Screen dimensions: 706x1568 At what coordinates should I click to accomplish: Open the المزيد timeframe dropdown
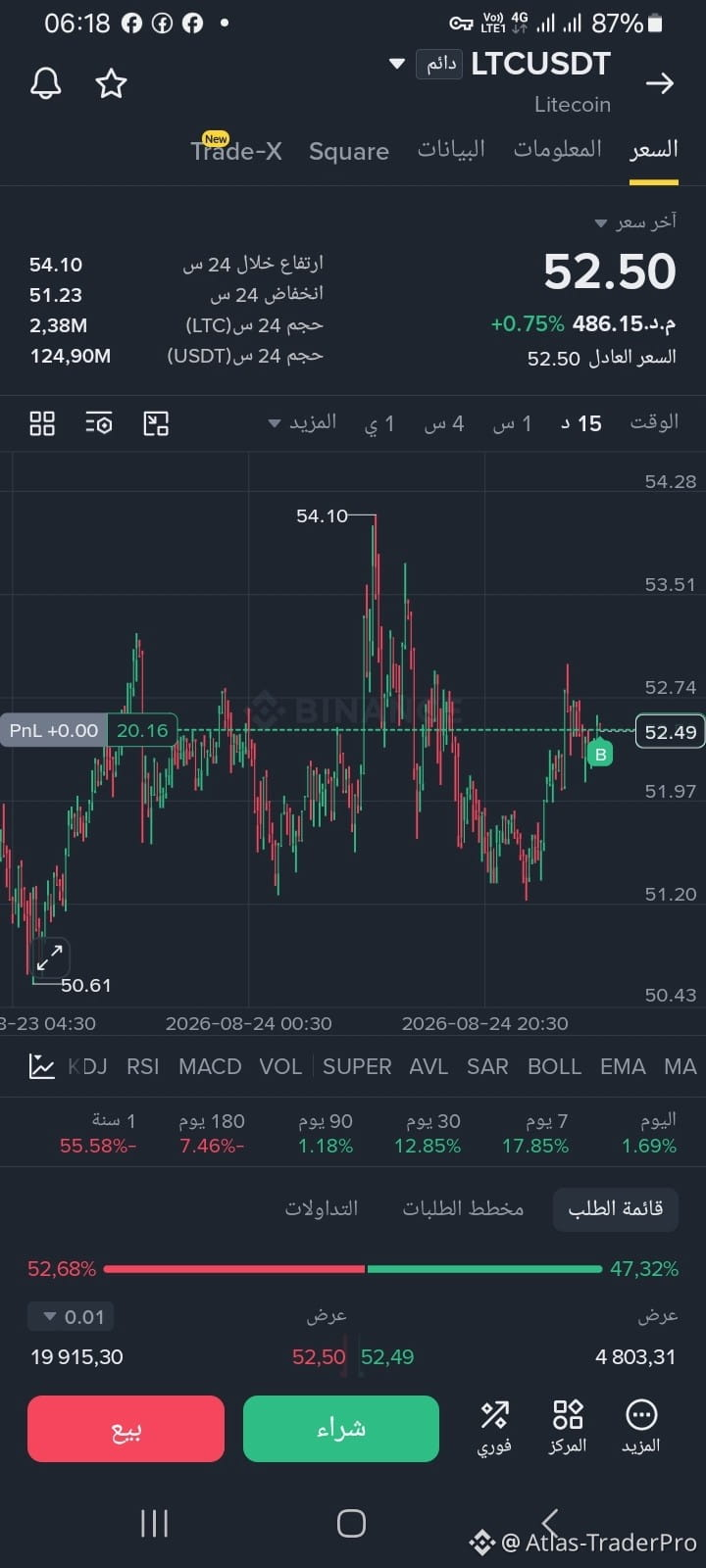302,422
